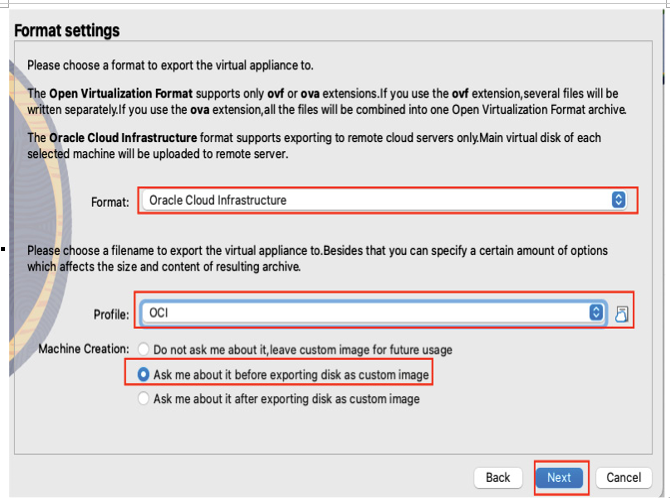Click the 'Format settings' heading
Image resolution: width=670 pixels, height=503 pixels.
click(x=67, y=31)
